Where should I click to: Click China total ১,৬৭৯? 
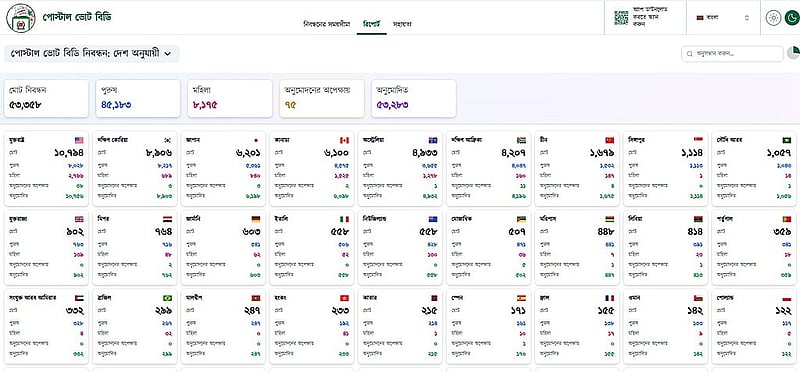coord(602,152)
